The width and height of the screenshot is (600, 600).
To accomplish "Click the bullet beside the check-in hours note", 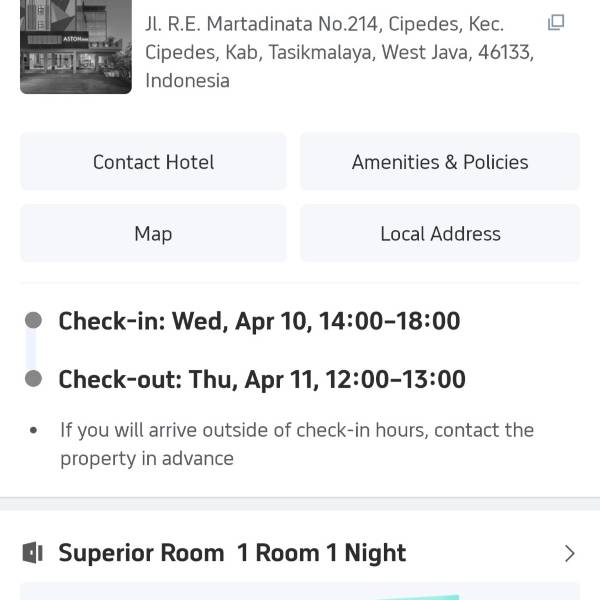I will click(34, 431).
